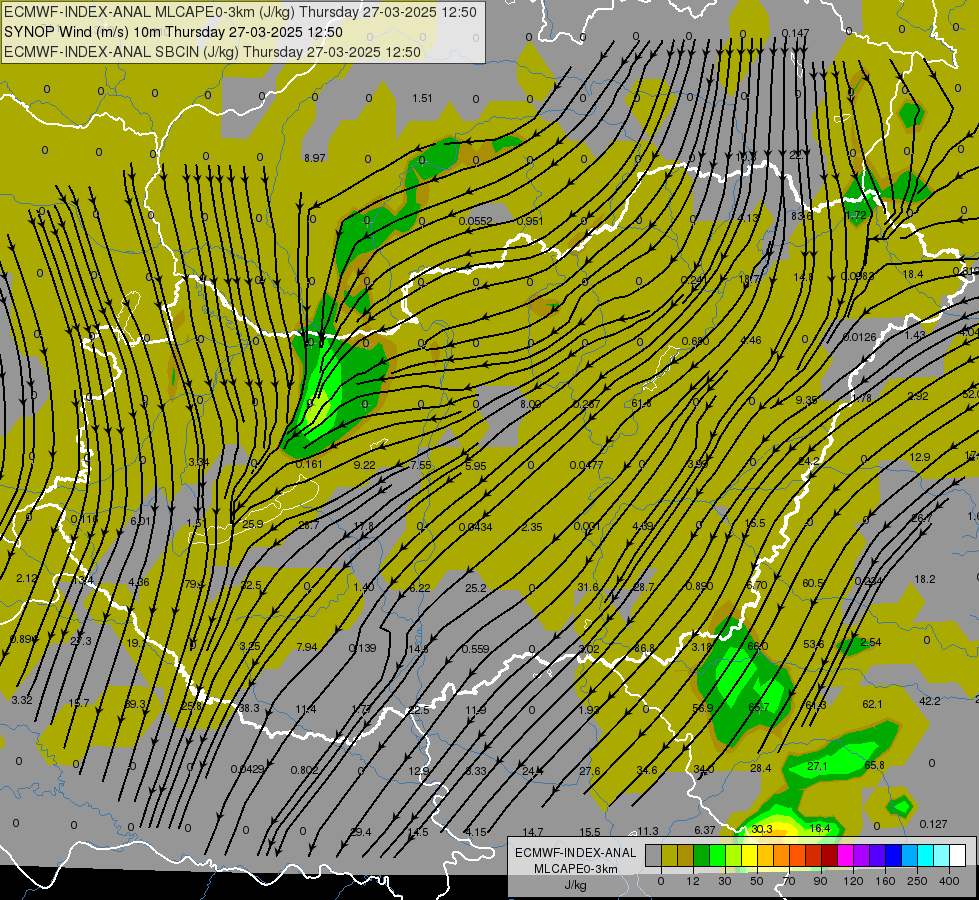The height and width of the screenshot is (900, 979).
Task: Click the map value '2.54'
Action: [x=870, y=642]
